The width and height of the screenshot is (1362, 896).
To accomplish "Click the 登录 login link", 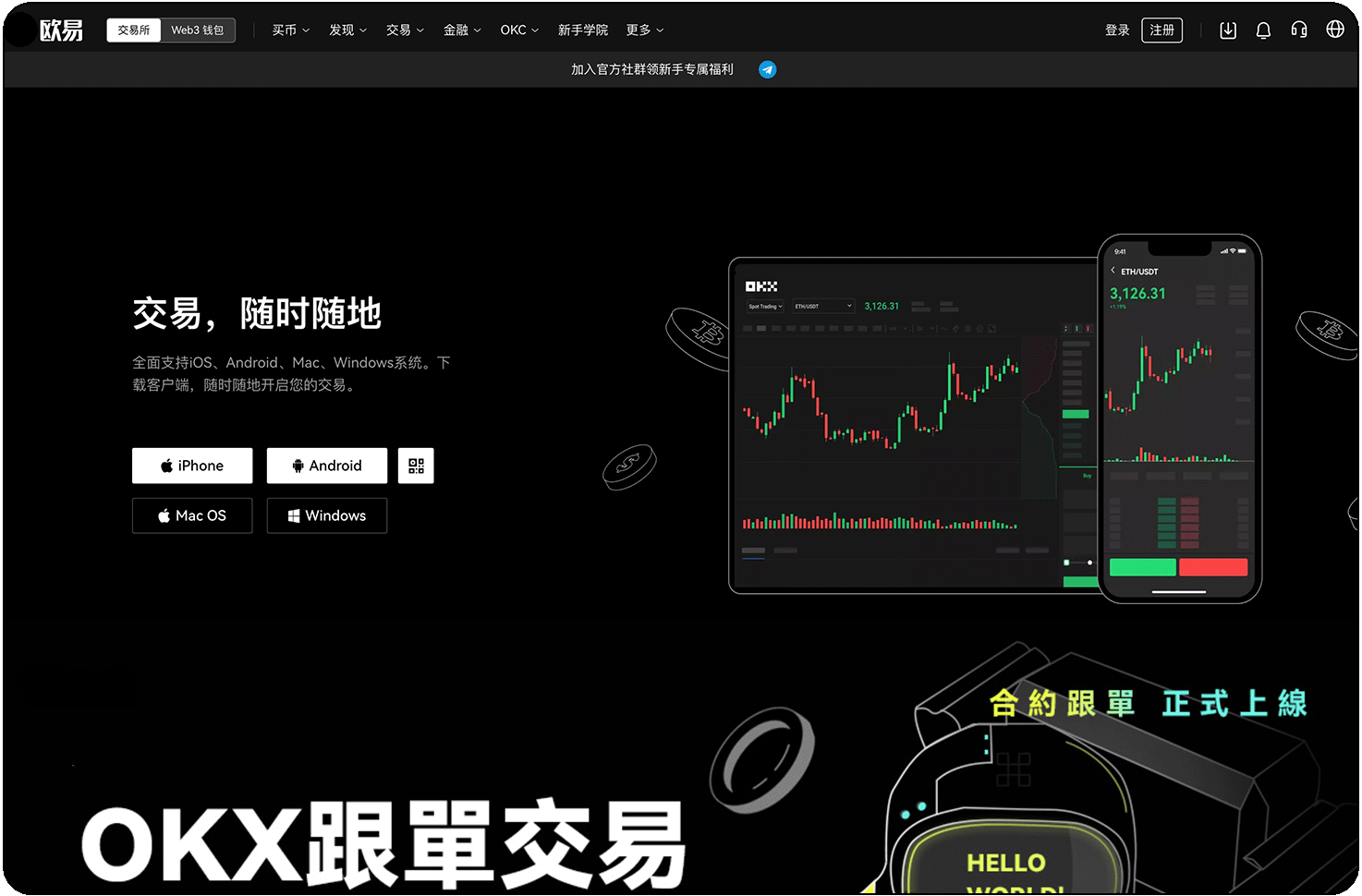I will pos(1117,30).
